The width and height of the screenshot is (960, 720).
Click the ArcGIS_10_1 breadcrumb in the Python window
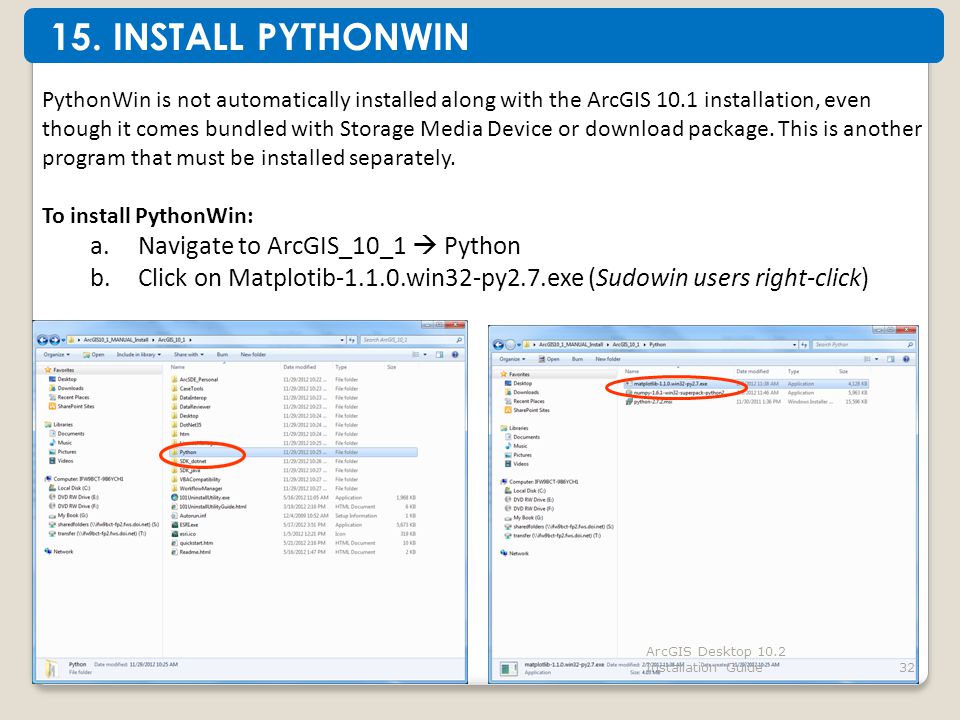pyautogui.click(x=626, y=345)
